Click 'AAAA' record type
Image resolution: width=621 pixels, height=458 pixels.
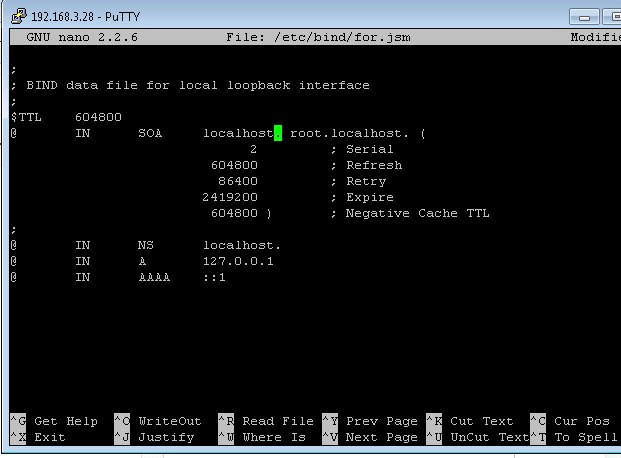tap(154, 277)
